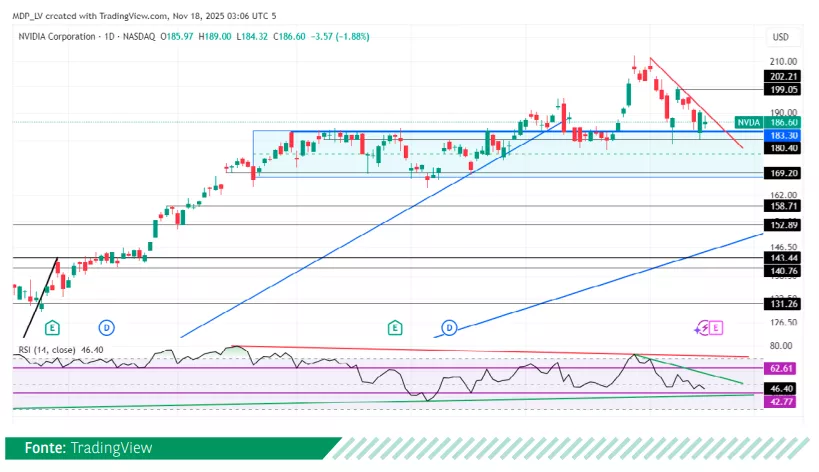Select the purple 42.77 RSI level label
The height and width of the screenshot is (472, 819).
tap(781, 401)
